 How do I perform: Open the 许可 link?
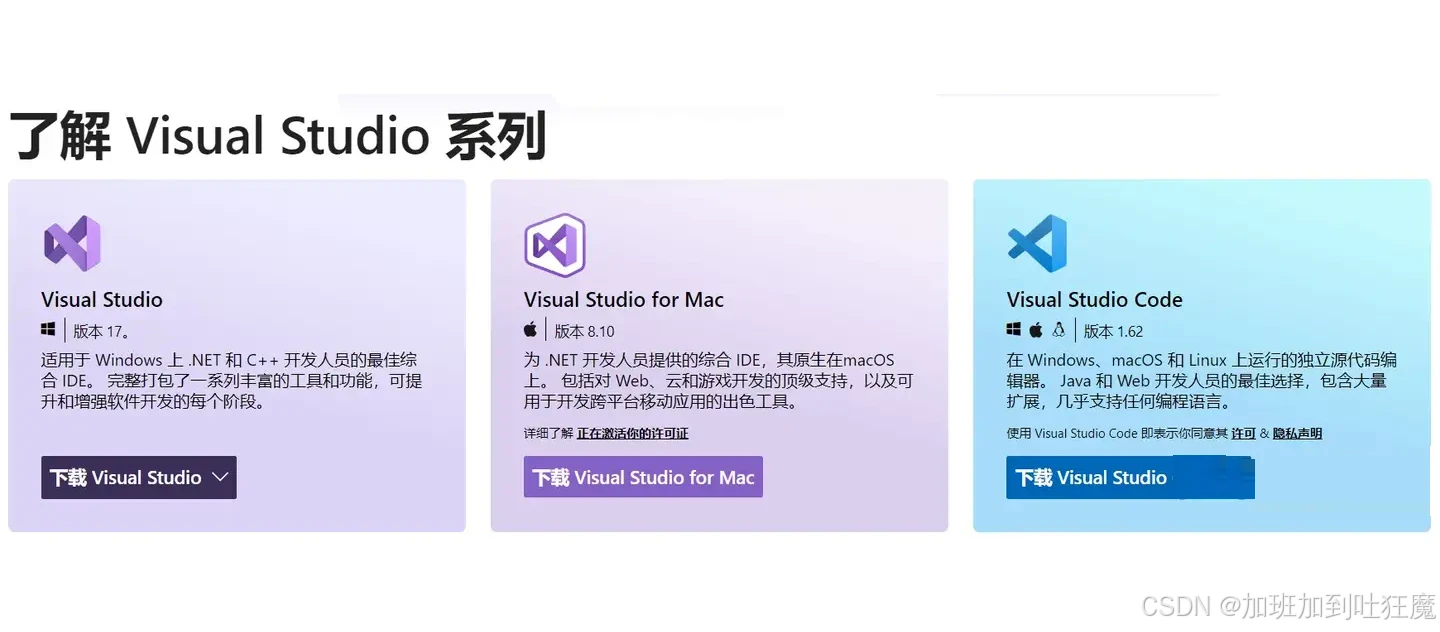click(x=1243, y=434)
